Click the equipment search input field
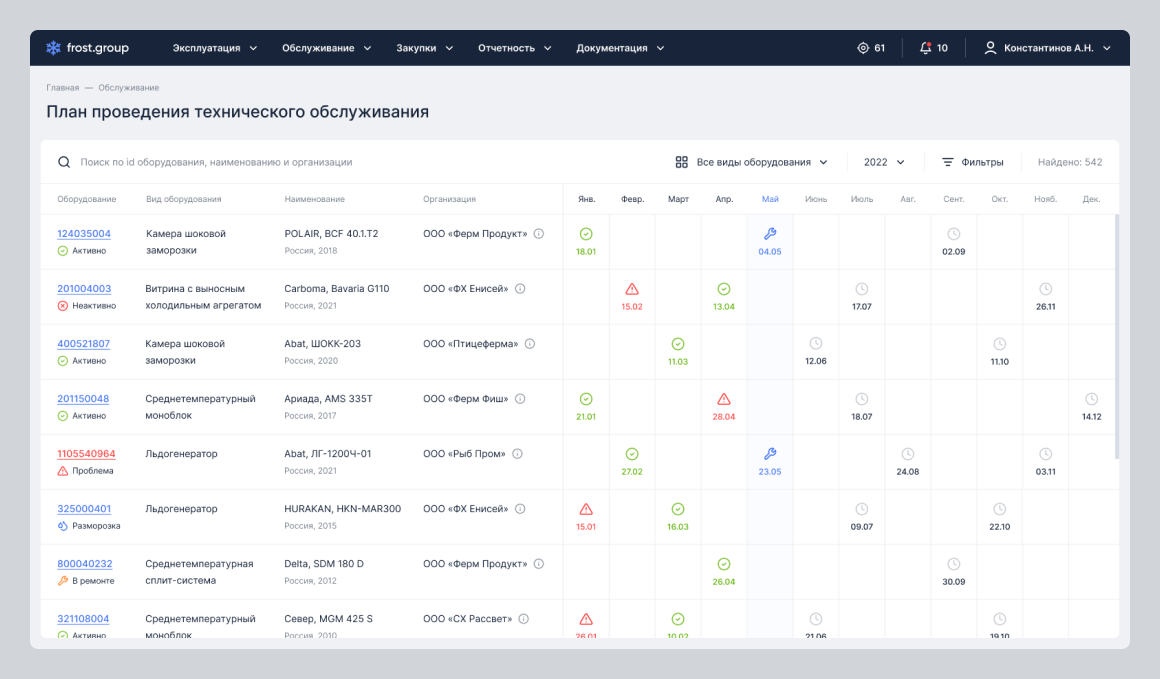Image resolution: width=1160 pixels, height=679 pixels. pyautogui.click(x=216, y=162)
